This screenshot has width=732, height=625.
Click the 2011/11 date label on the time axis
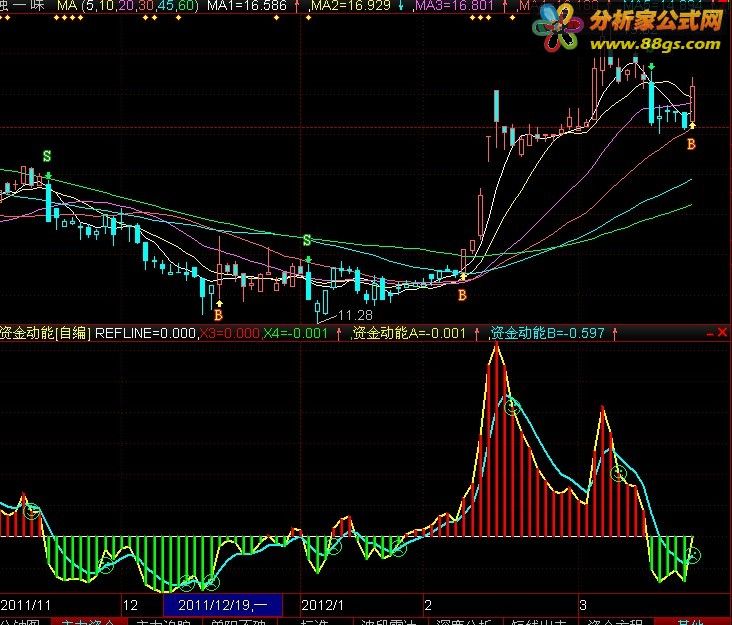(x=26, y=605)
